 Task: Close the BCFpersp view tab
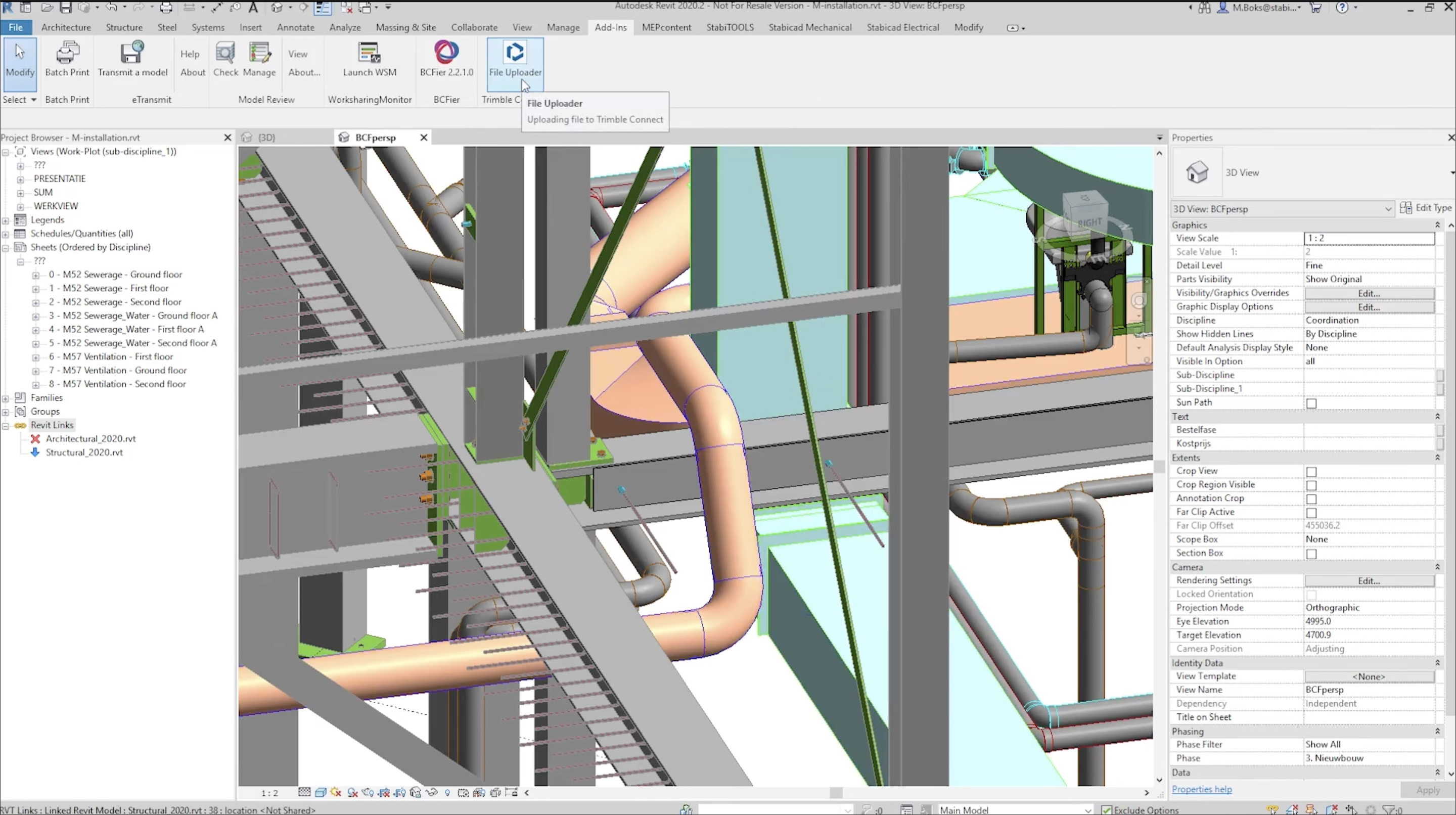coord(423,138)
